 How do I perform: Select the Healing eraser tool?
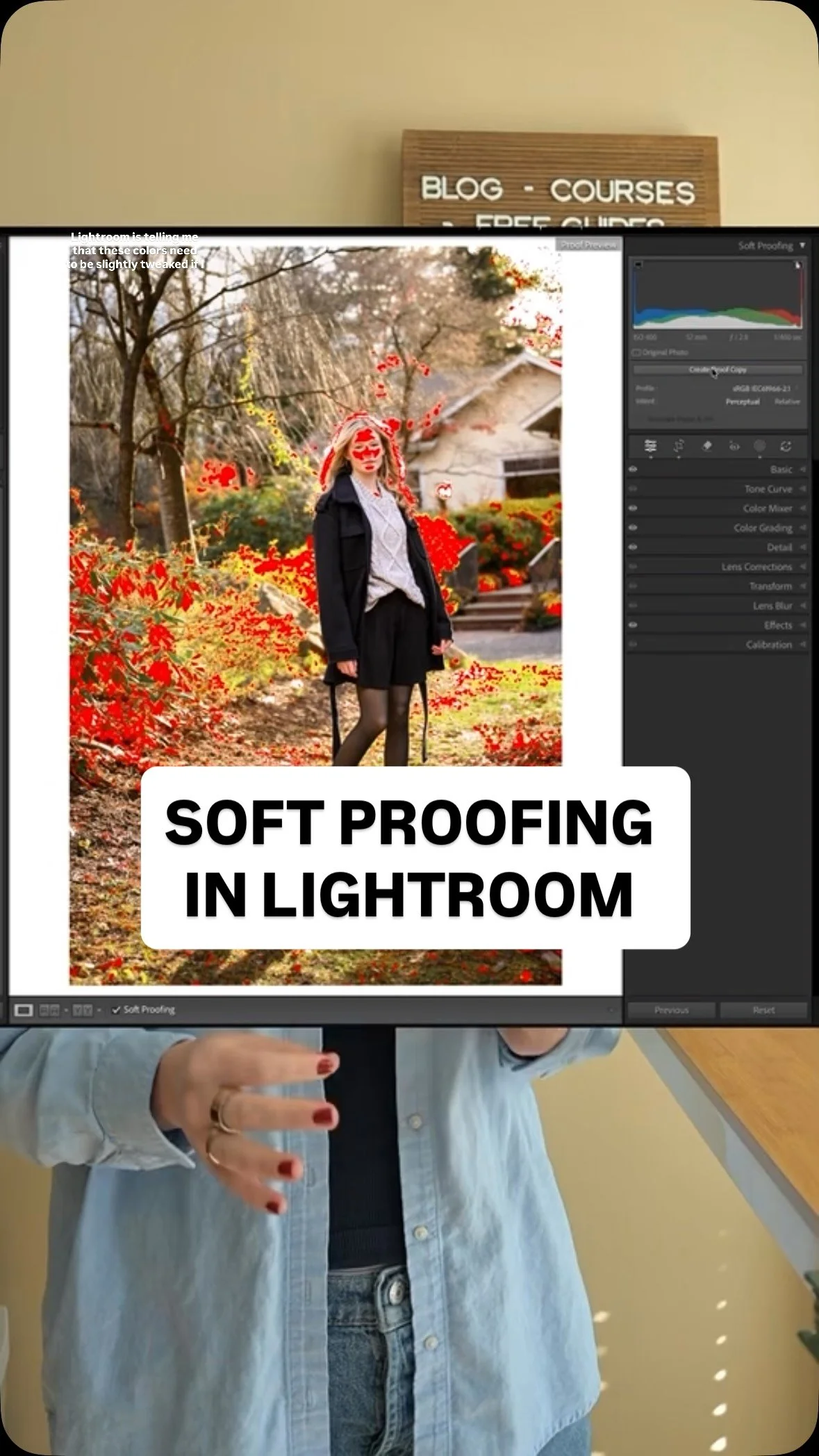point(706,446)
